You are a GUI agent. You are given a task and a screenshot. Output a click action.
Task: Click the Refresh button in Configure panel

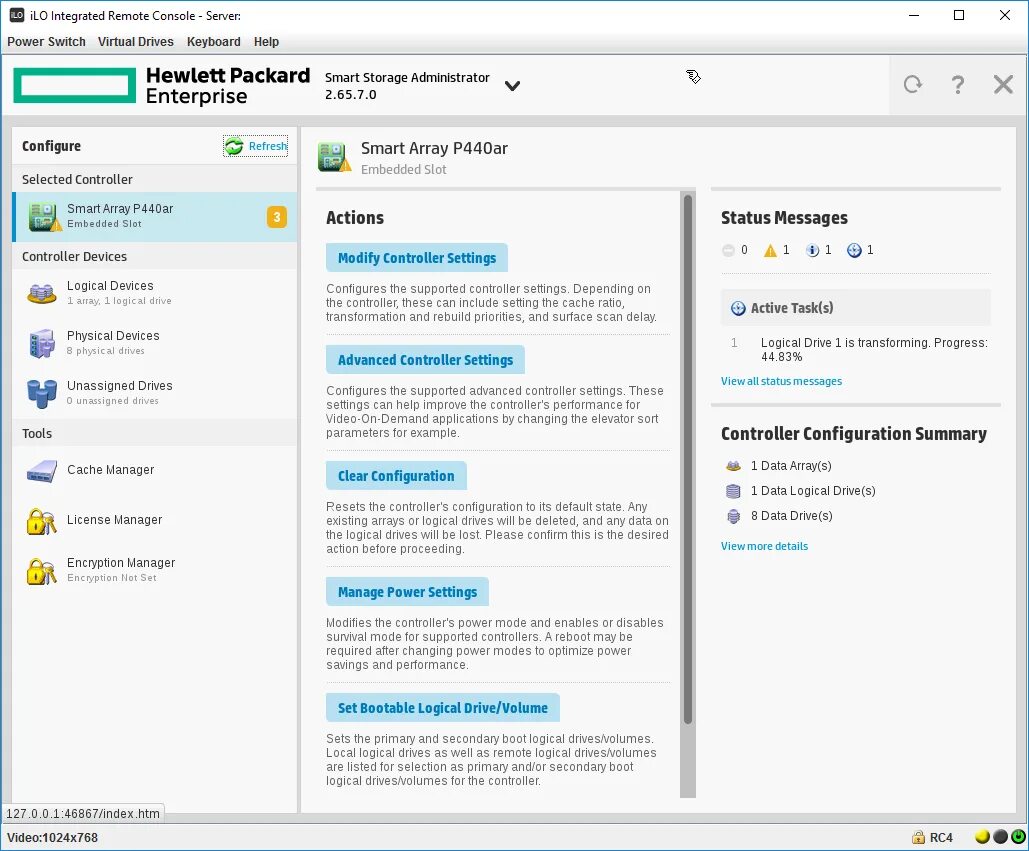255,146
